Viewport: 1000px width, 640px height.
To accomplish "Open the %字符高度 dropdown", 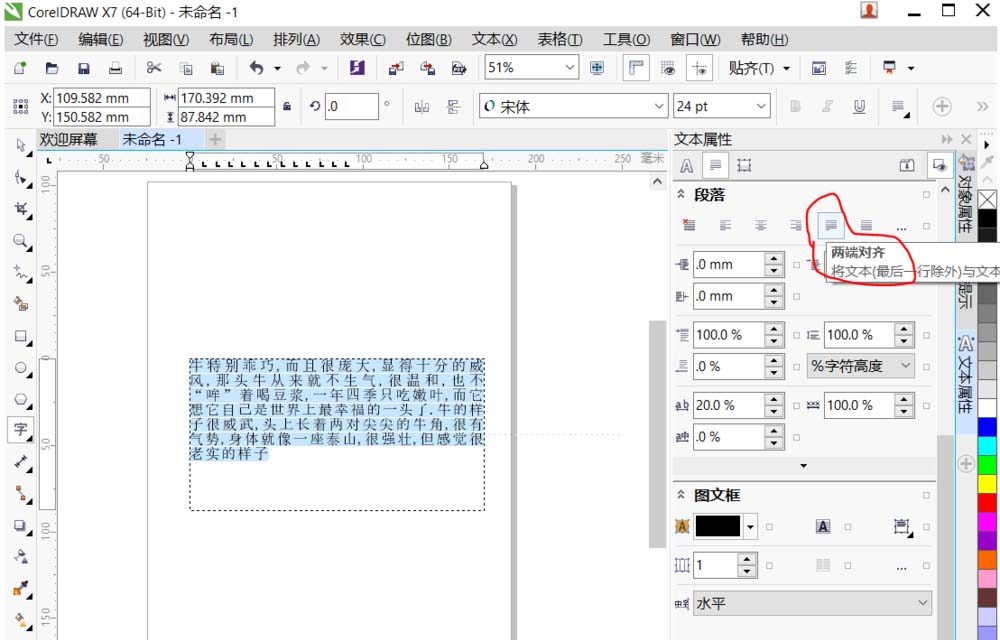I will pyautogui.click(x=860, y=367).
